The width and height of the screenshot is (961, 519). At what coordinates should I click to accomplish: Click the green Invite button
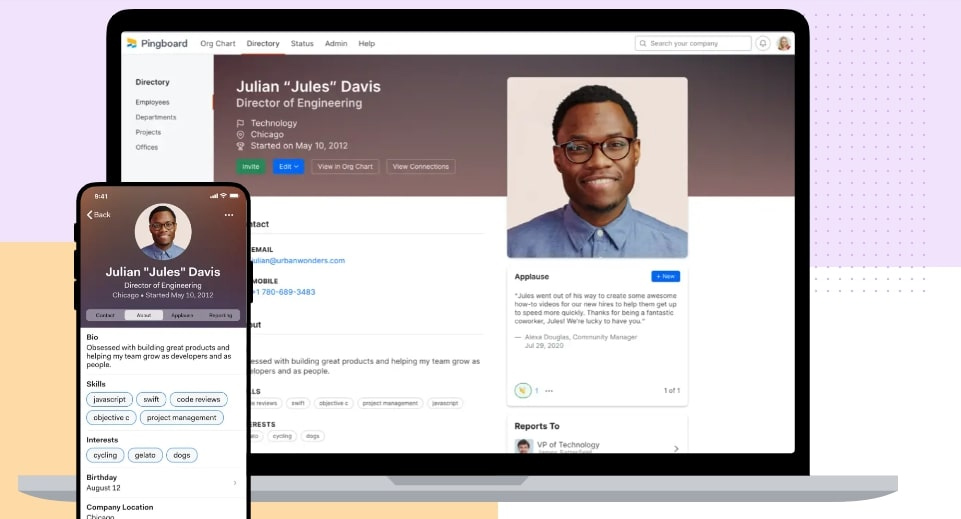pos(250,167)
